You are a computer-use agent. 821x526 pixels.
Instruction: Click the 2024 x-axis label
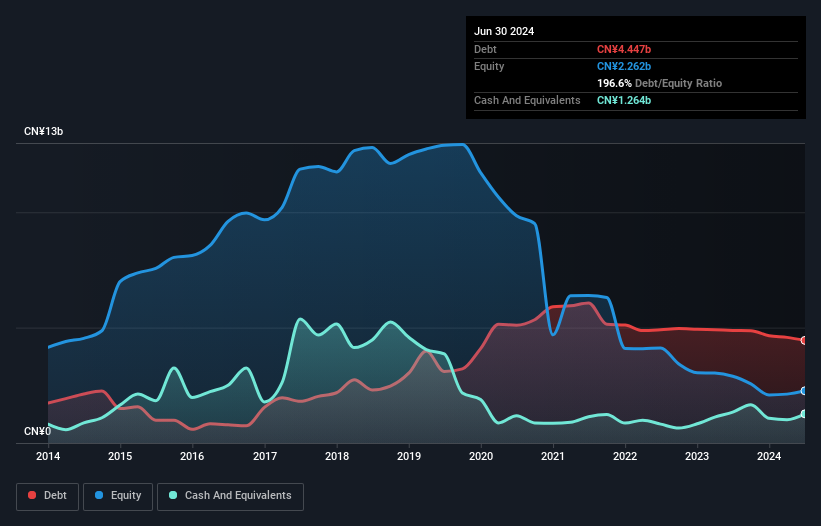[x=769, y=456]
